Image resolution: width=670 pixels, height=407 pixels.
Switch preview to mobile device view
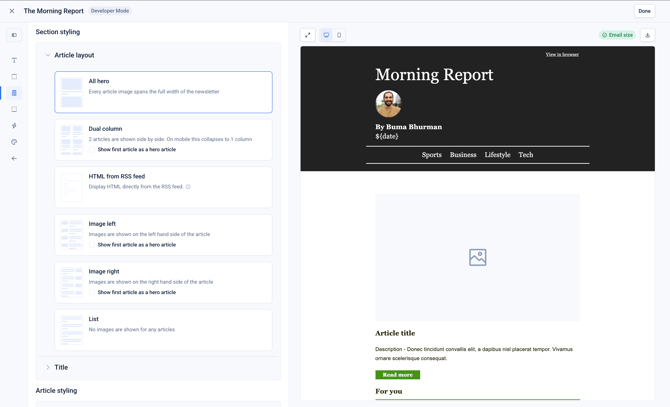339,35
